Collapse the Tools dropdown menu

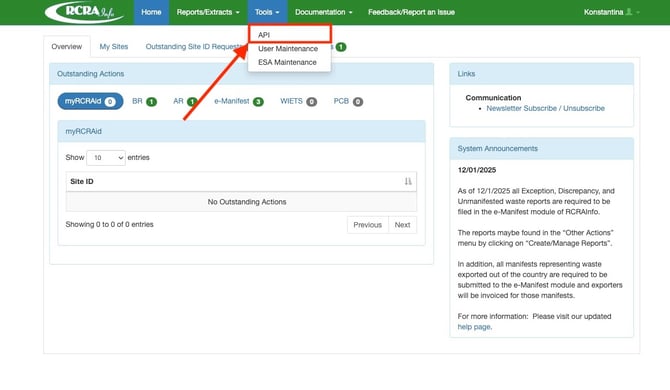[267, 12]
